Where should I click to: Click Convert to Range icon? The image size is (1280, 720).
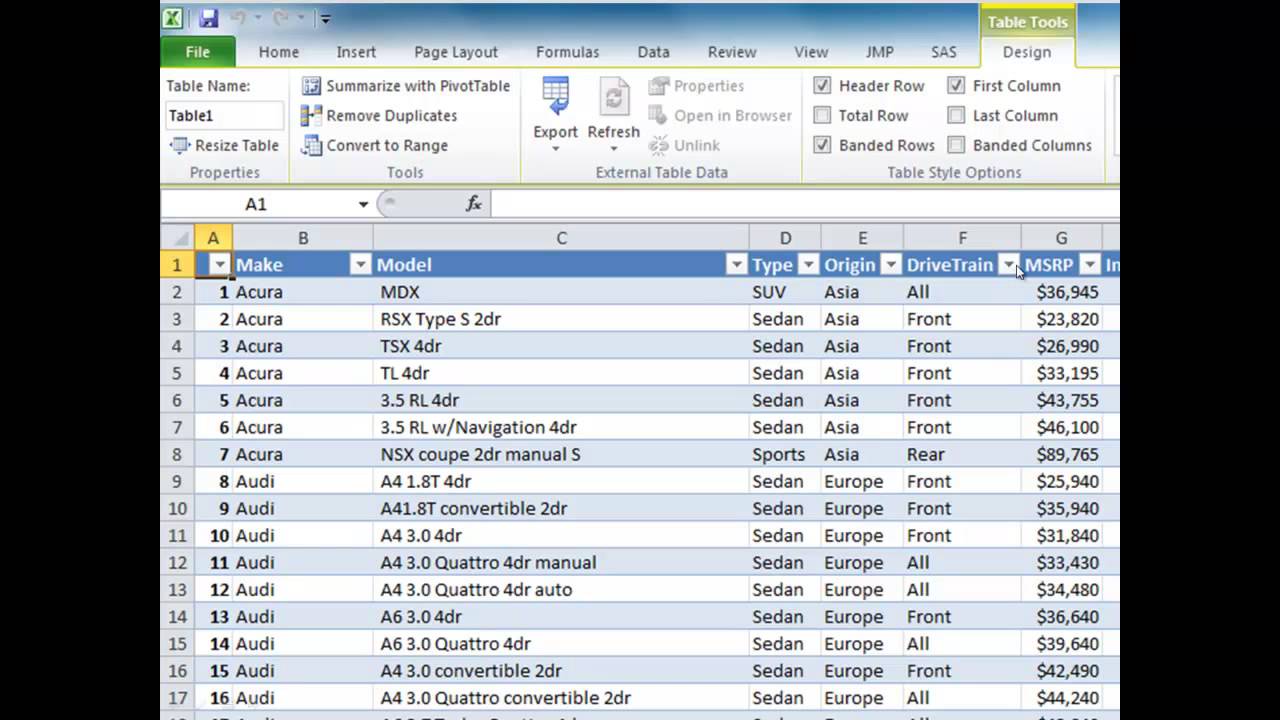312,146
